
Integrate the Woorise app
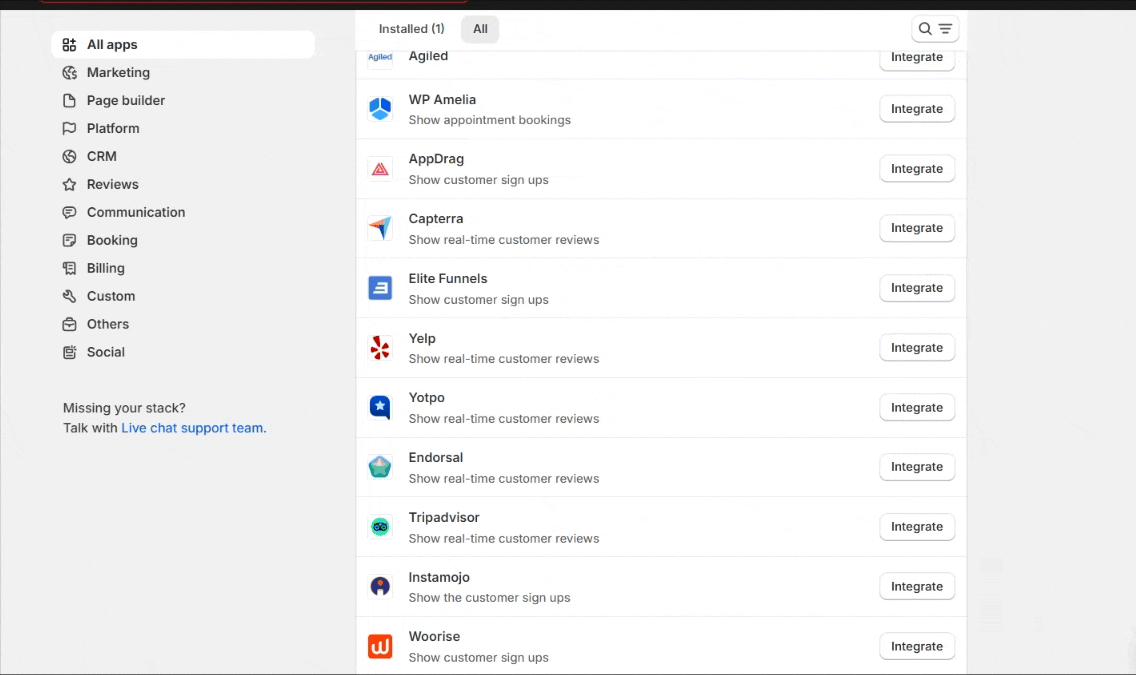click(916, 647)
